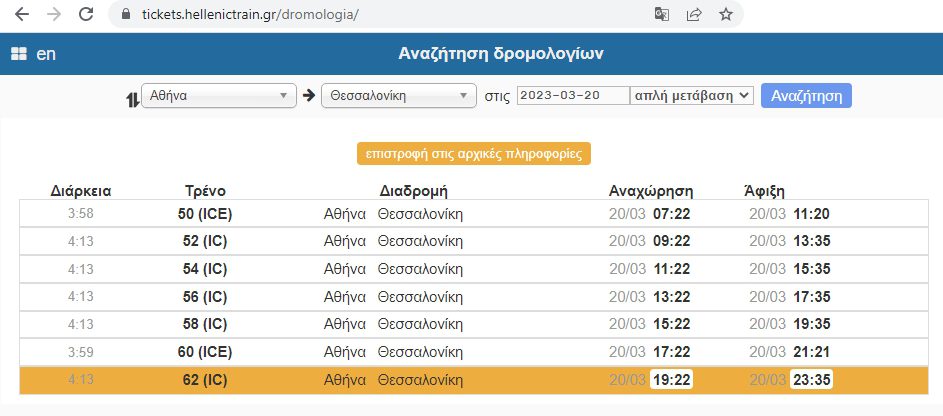The width and height of the screenshot is (943, 416).
Task: Click the share page icon
Action: click(x=693, y=15)
